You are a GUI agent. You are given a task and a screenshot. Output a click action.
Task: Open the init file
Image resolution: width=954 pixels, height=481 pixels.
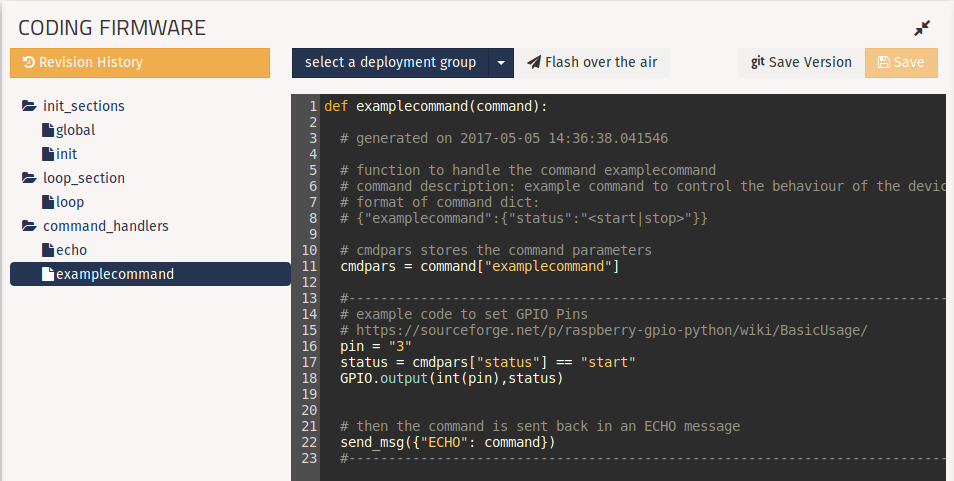point(66,154)
